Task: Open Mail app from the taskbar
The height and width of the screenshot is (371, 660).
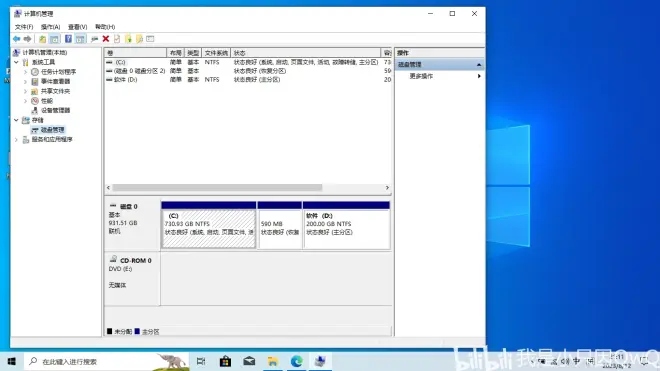Action: pyautogui.click(x=249, y=361)
